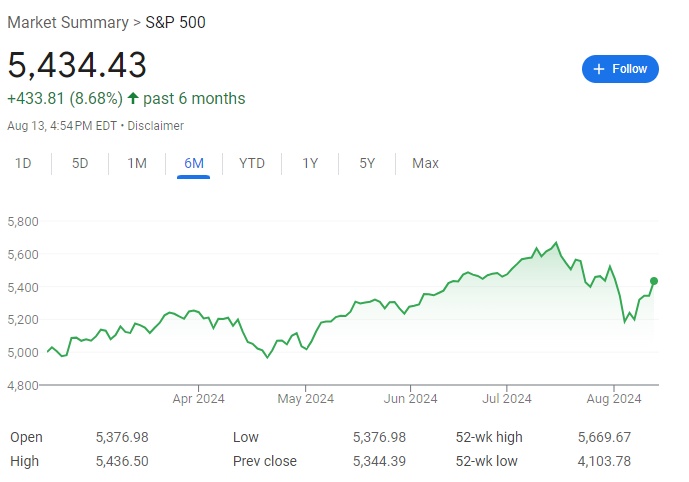
Task: Open the Market Summary breadcrumb link
Action: pyautogui.click(x=67, y=22)
